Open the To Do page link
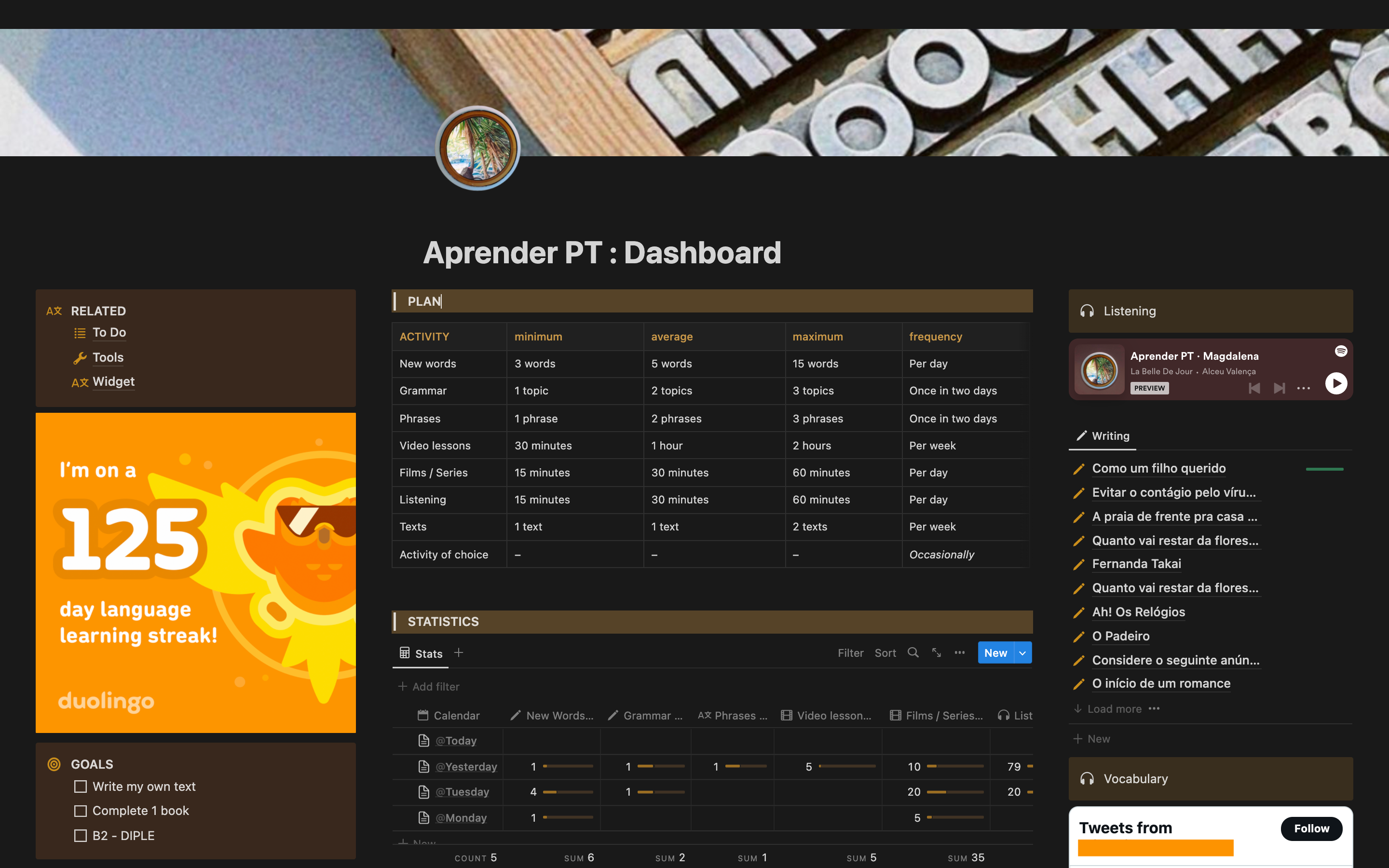This screenshot has height=868, width=1389. tap(109, 332)
